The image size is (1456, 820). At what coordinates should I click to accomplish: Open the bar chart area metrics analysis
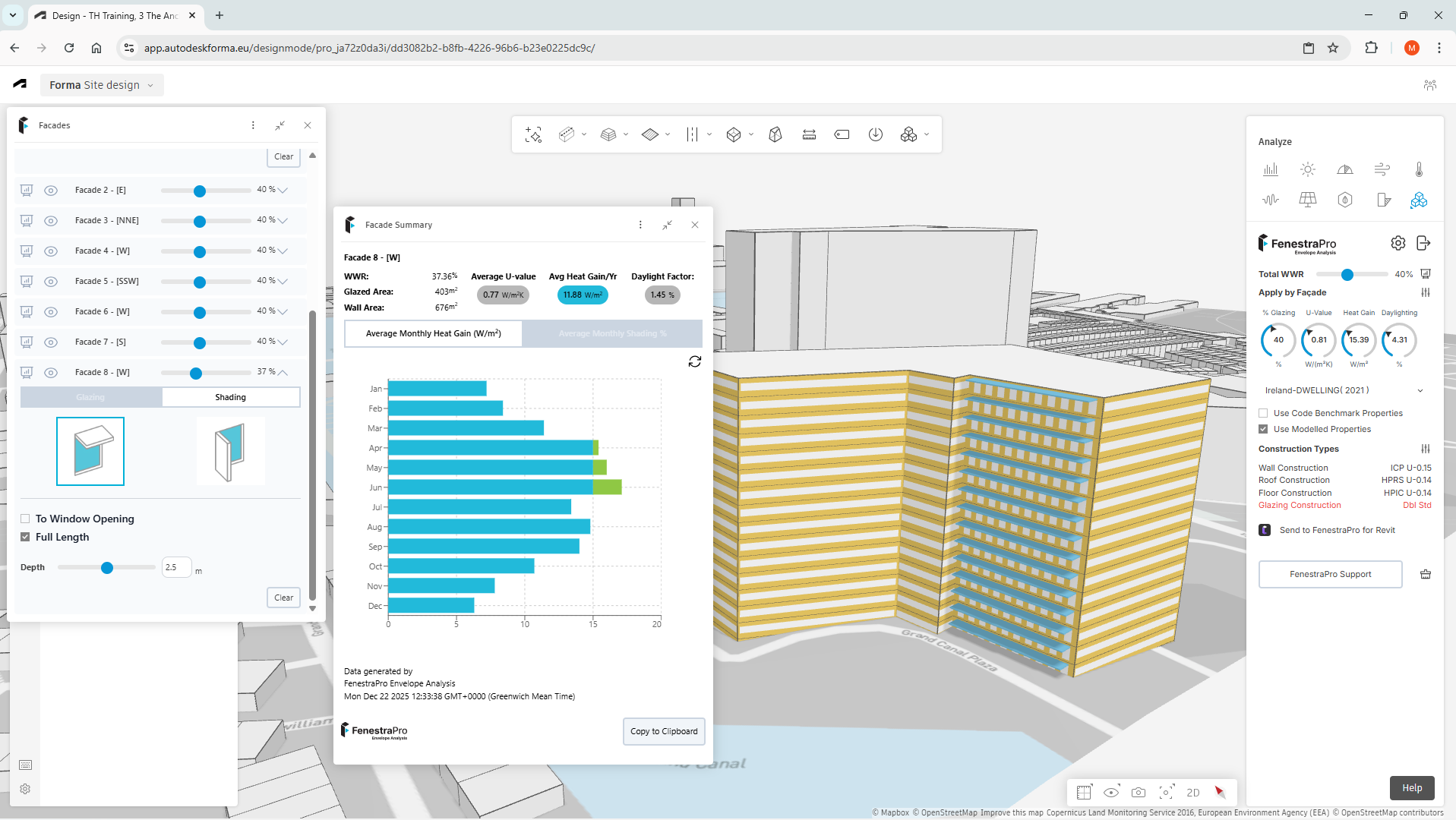(x=1271, y=169)
